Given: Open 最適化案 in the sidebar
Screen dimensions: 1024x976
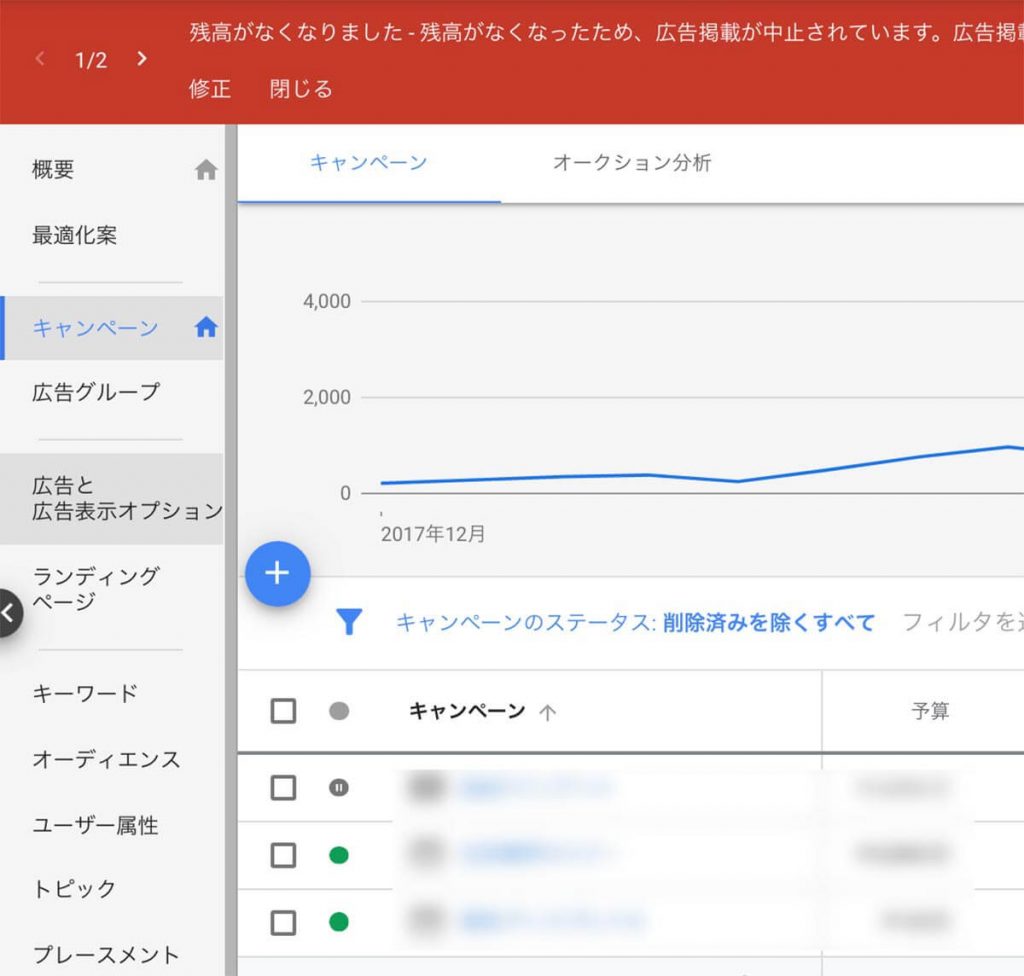Looking at the screenshot, I should [74, 235].
